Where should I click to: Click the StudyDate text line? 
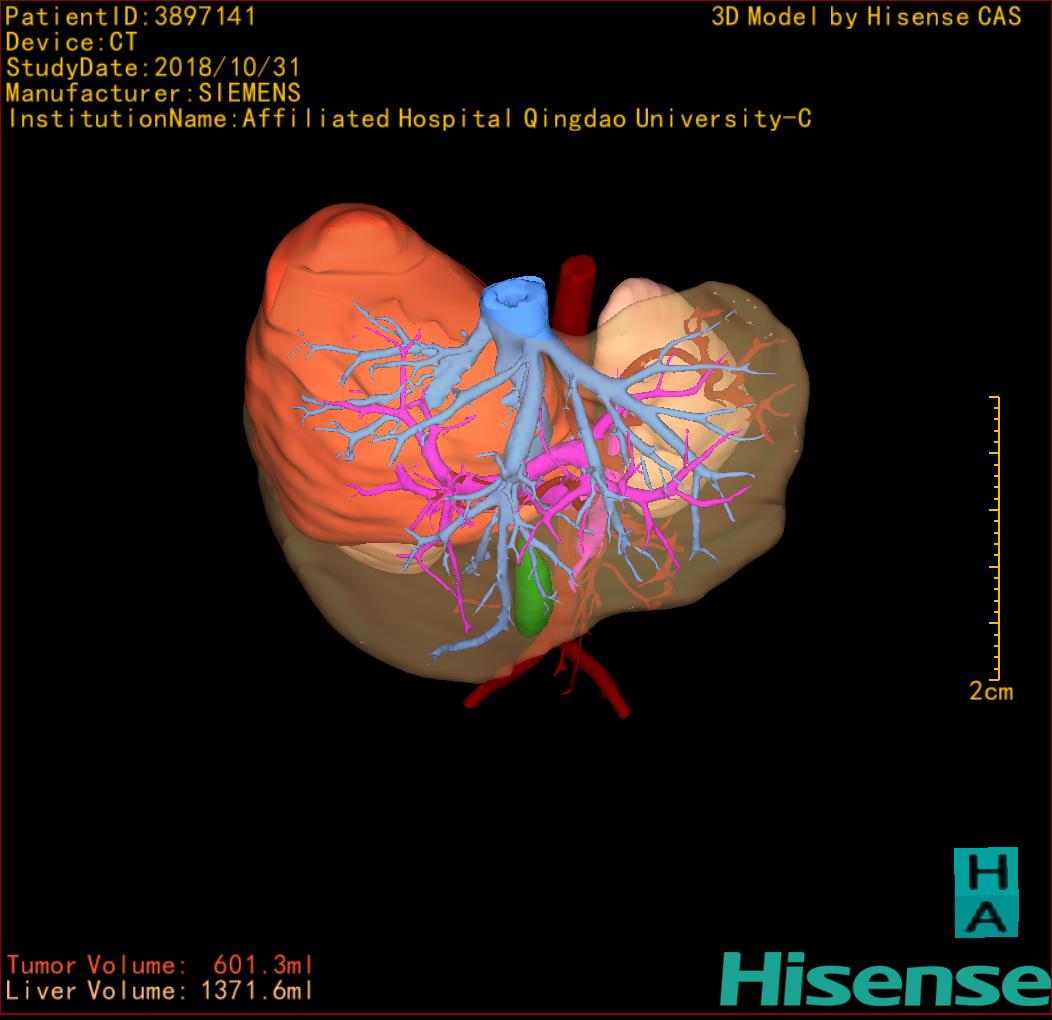click(x=153, y=68)
